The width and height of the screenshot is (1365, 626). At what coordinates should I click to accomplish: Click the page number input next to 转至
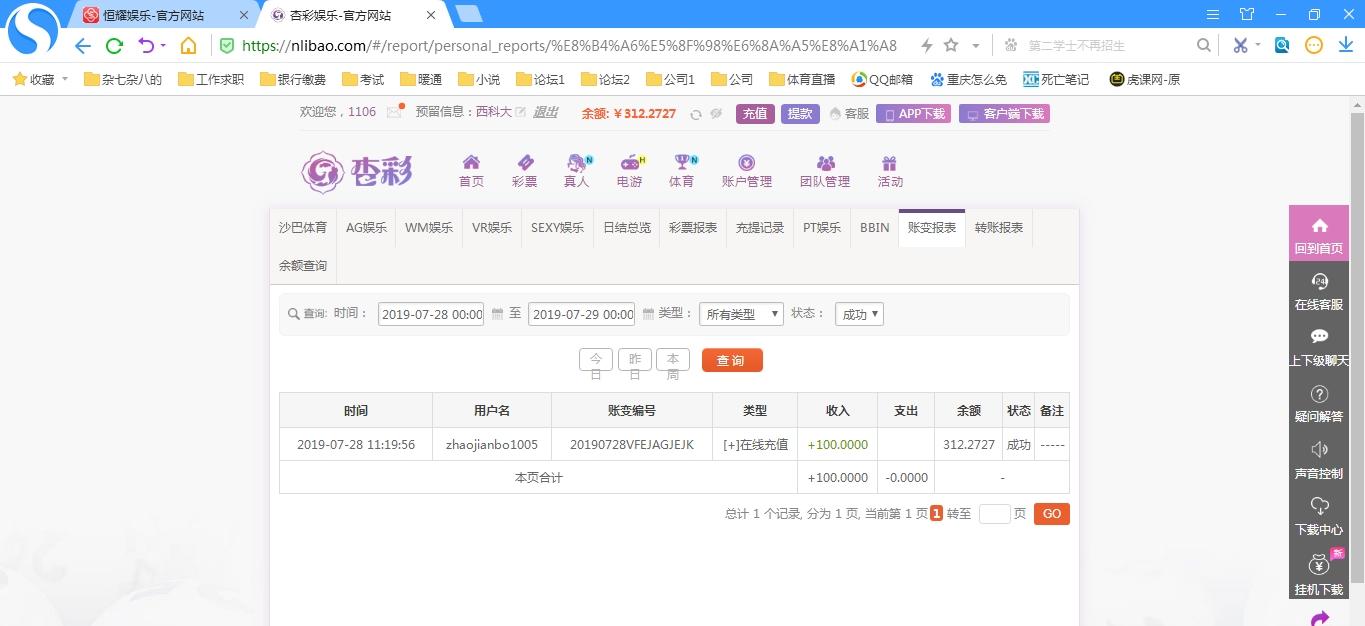[994, 514]
